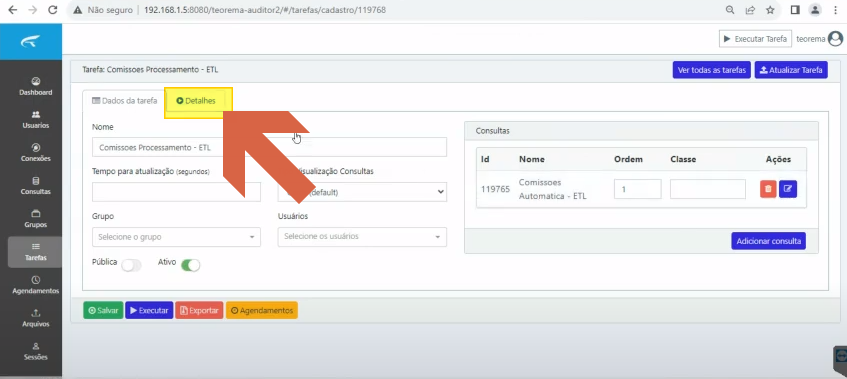
Task: Open Arquivos in the sidebar
Action: [x=36, y=319]
